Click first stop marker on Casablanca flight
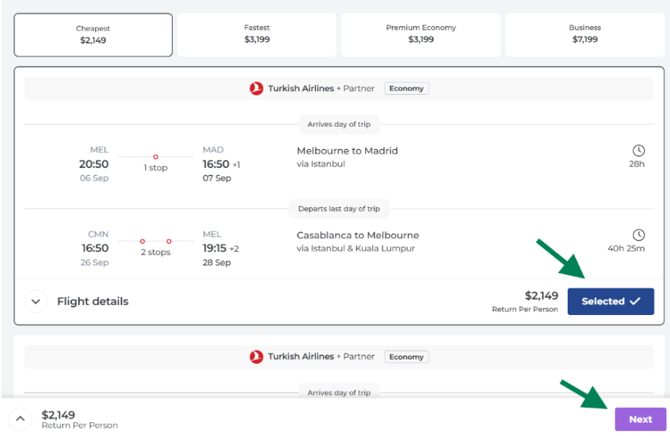The height and width of the screenshot is (436, 670). [142, 242]
